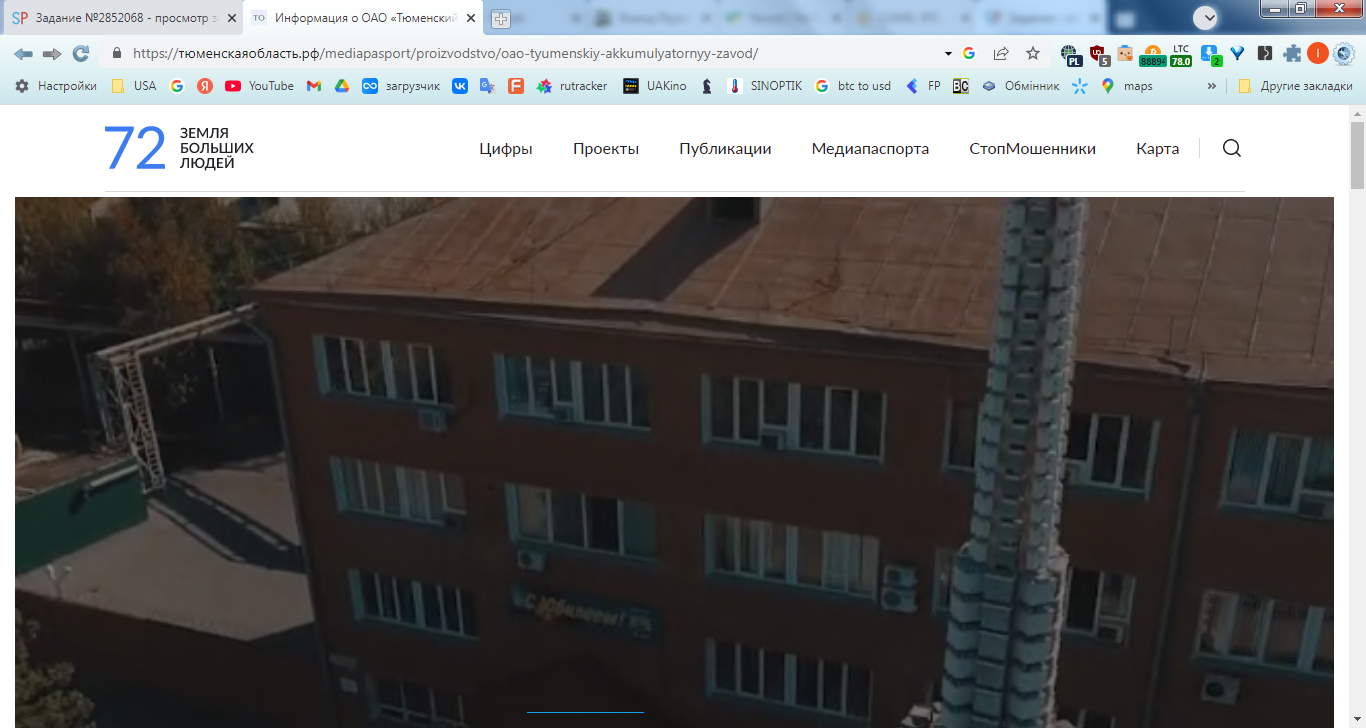Open the pig face extension icon

pyautogui.click(x=1125, y=53)
